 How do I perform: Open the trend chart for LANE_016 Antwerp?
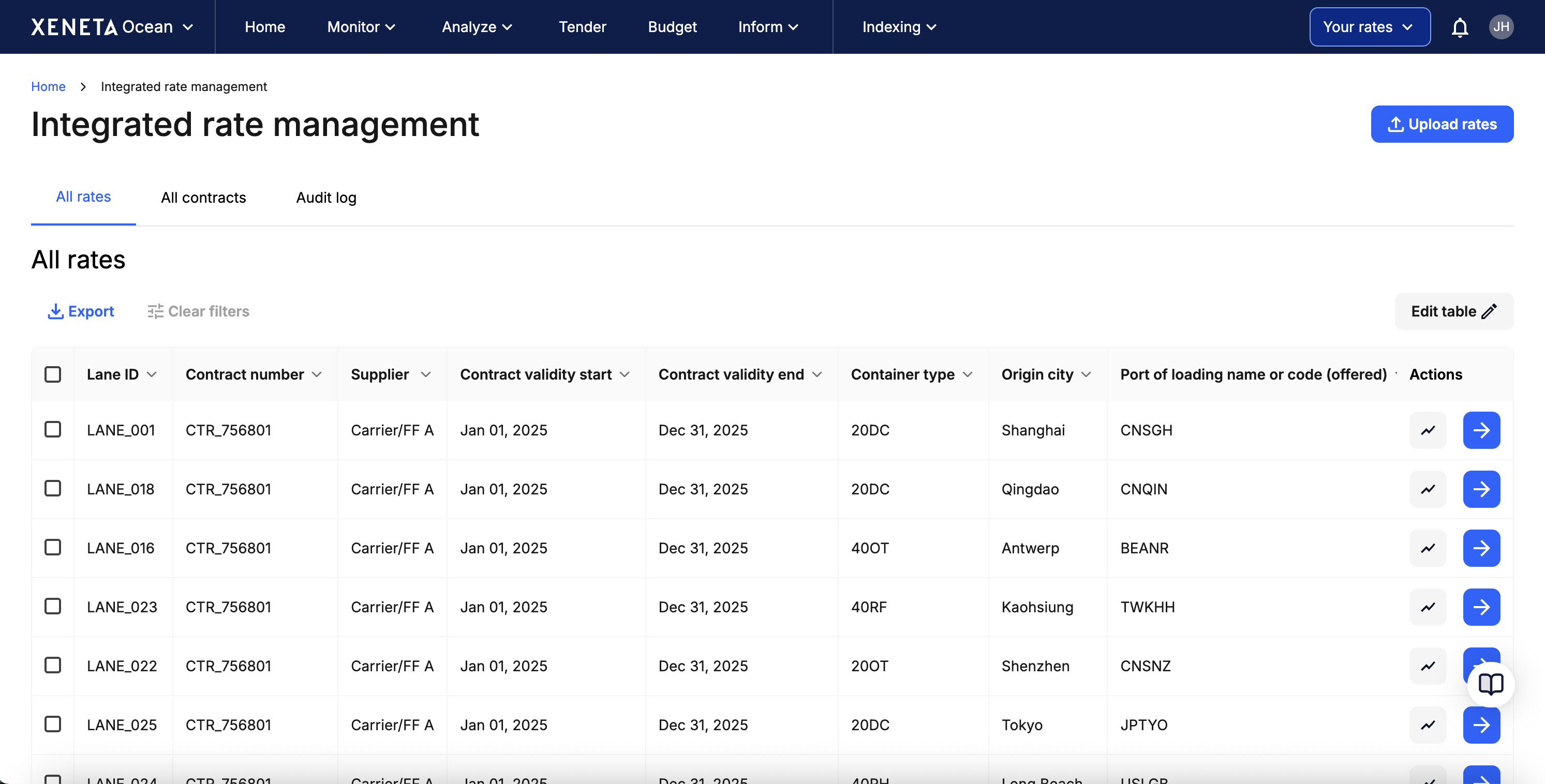[1428, 548]
